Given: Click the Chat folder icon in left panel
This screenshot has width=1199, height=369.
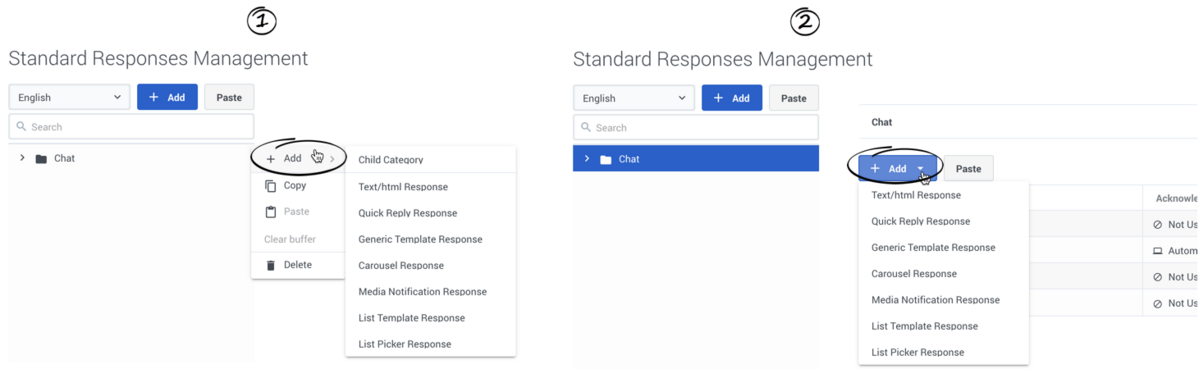Looking at the screenshot, I should tap(41, 159).
